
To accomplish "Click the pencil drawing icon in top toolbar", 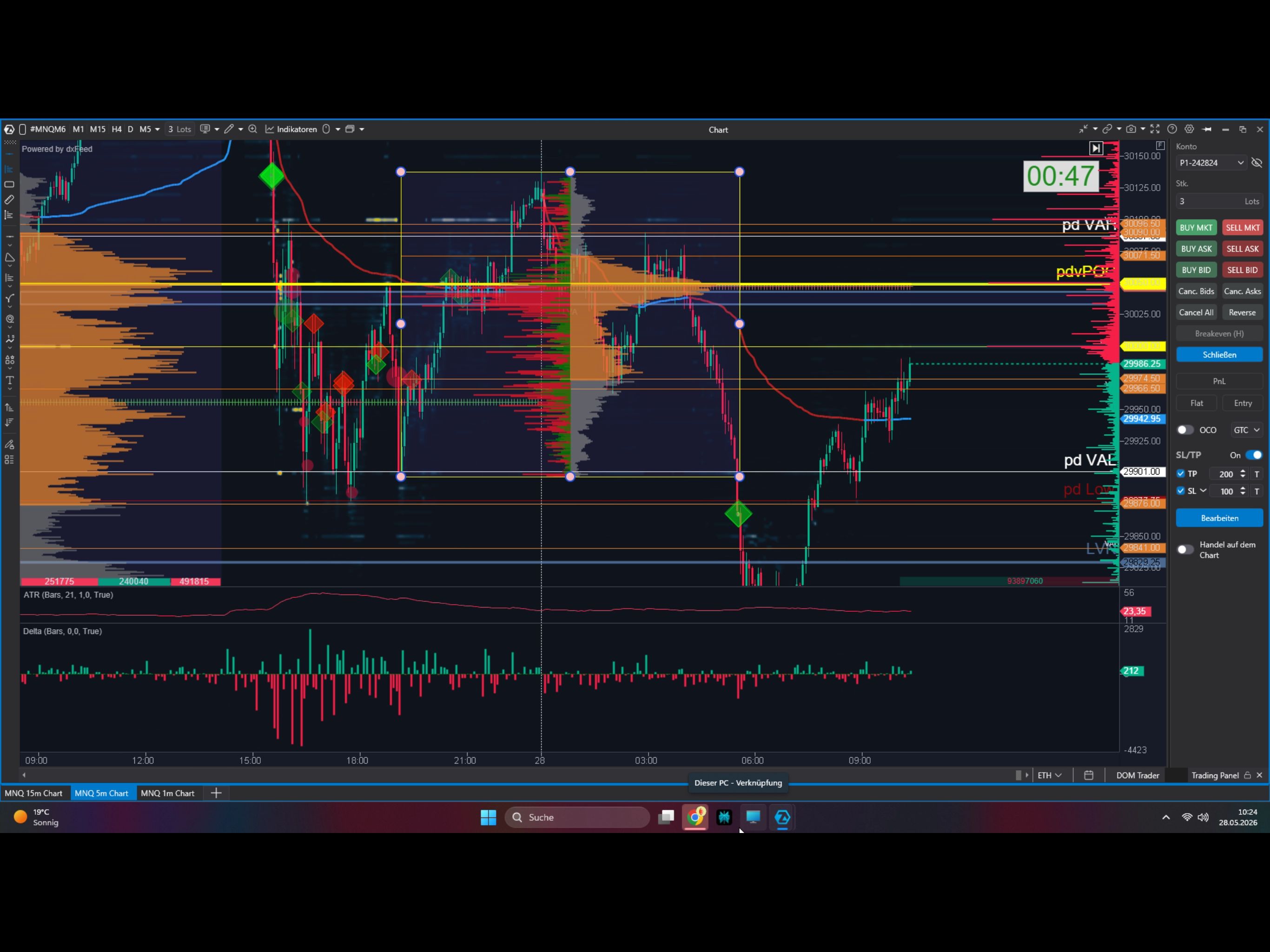I will [x=229, y=129].
